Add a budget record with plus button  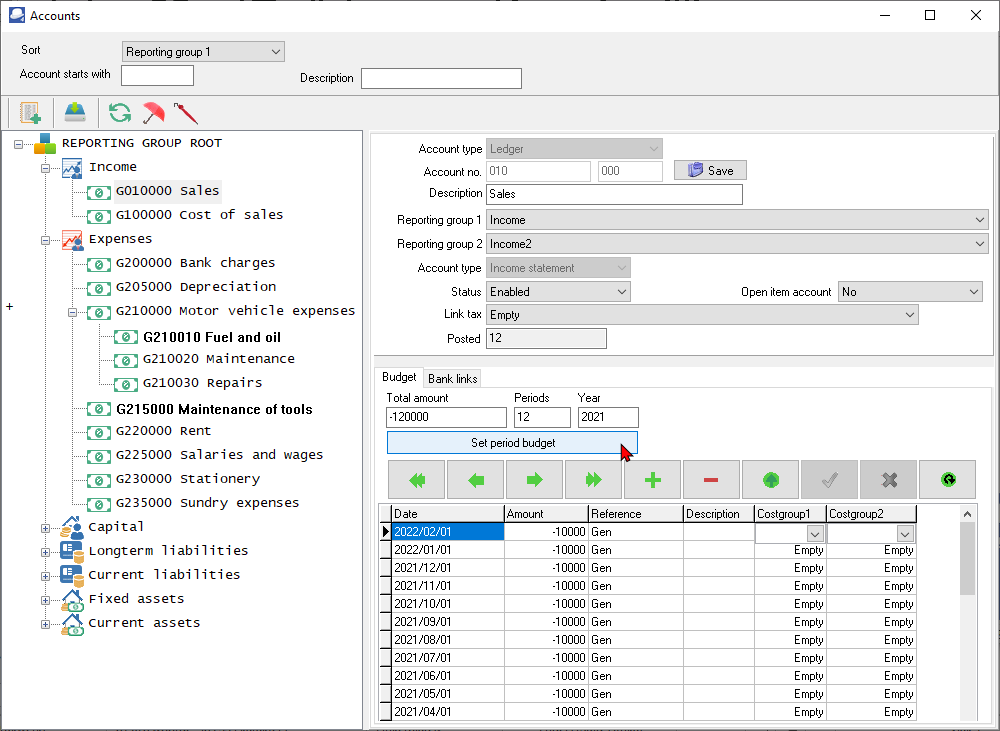pyautogui.click(x=653, y=480)
